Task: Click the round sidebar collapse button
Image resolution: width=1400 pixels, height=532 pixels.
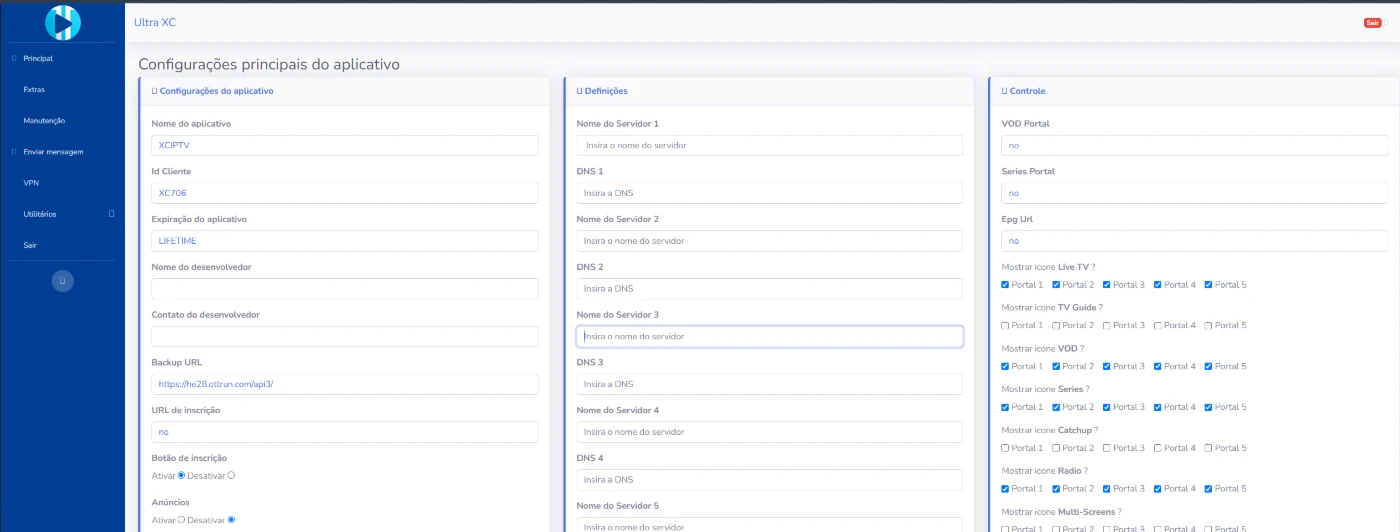Action: (x=62, y=282)
